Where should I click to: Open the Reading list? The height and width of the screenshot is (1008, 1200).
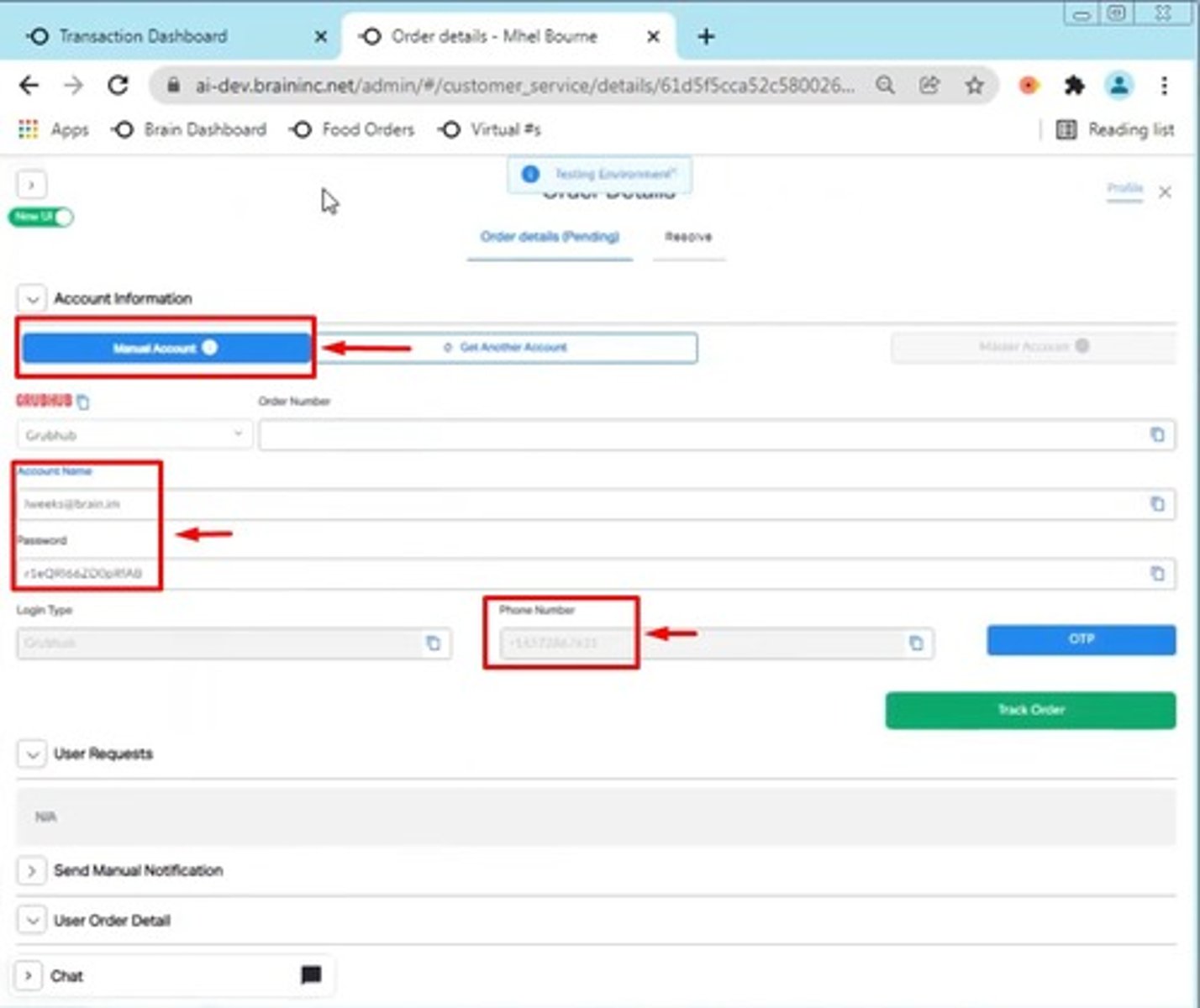tap(1115, 129)
